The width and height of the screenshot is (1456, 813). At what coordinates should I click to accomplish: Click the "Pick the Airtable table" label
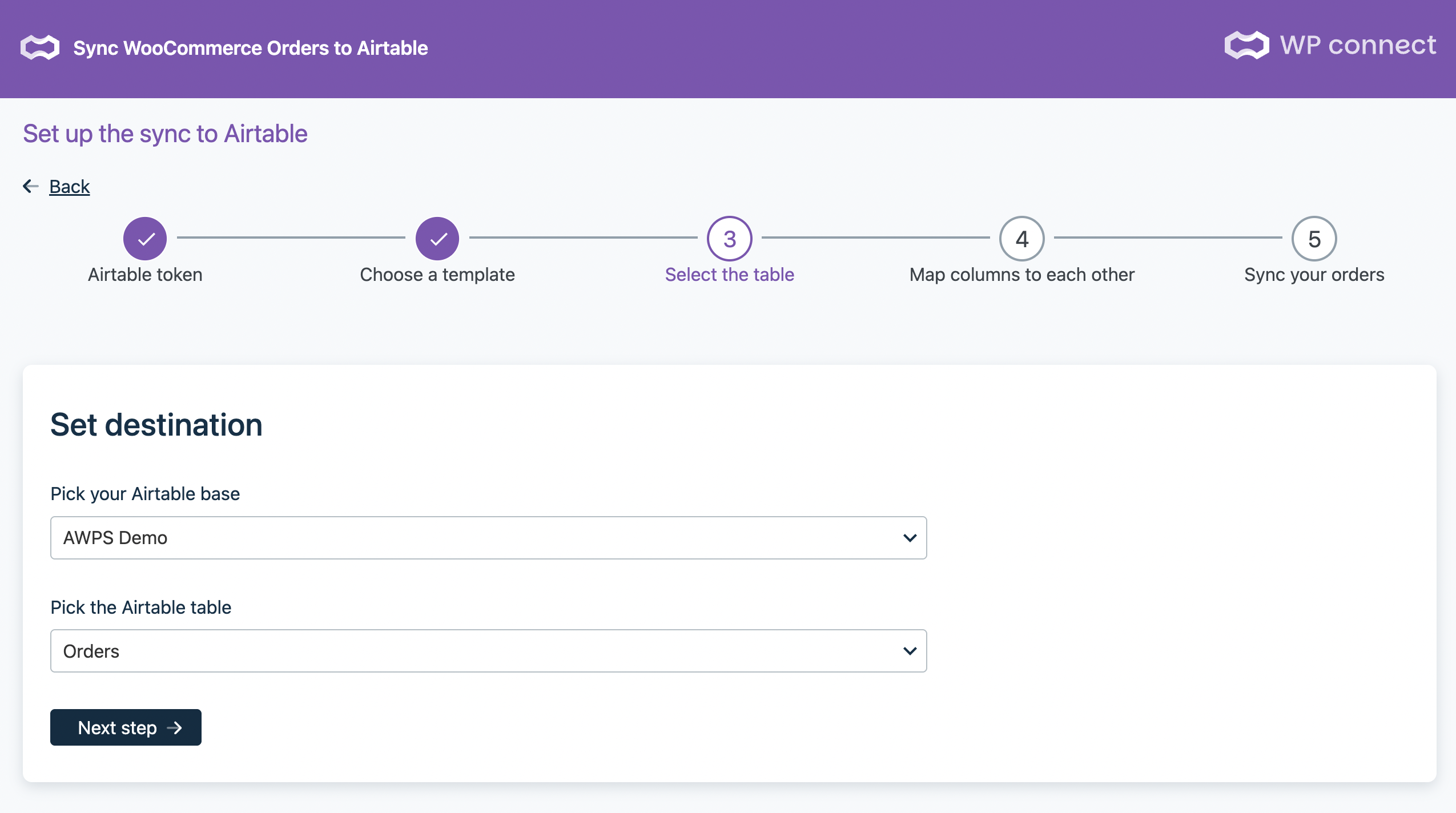tap(141, 607)
